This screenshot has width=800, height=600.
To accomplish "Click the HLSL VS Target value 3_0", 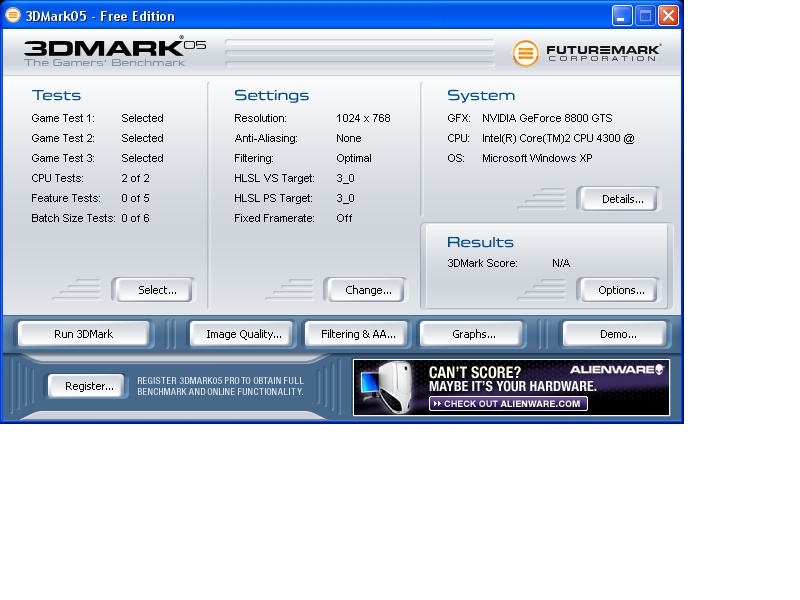I will (345, 178).
